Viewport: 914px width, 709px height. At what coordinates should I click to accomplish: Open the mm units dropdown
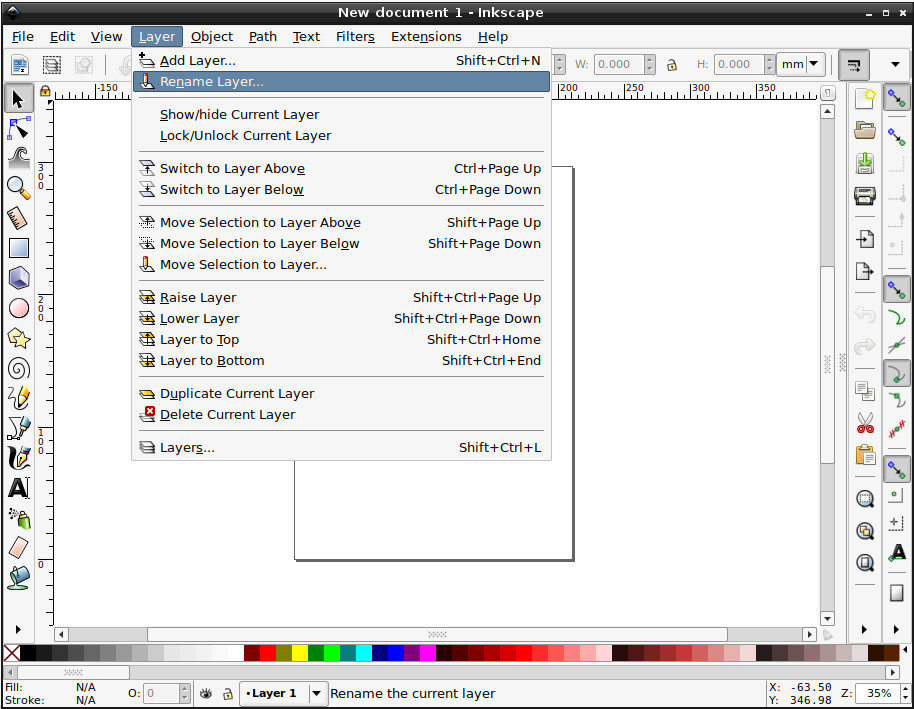[x=803, y=64]
